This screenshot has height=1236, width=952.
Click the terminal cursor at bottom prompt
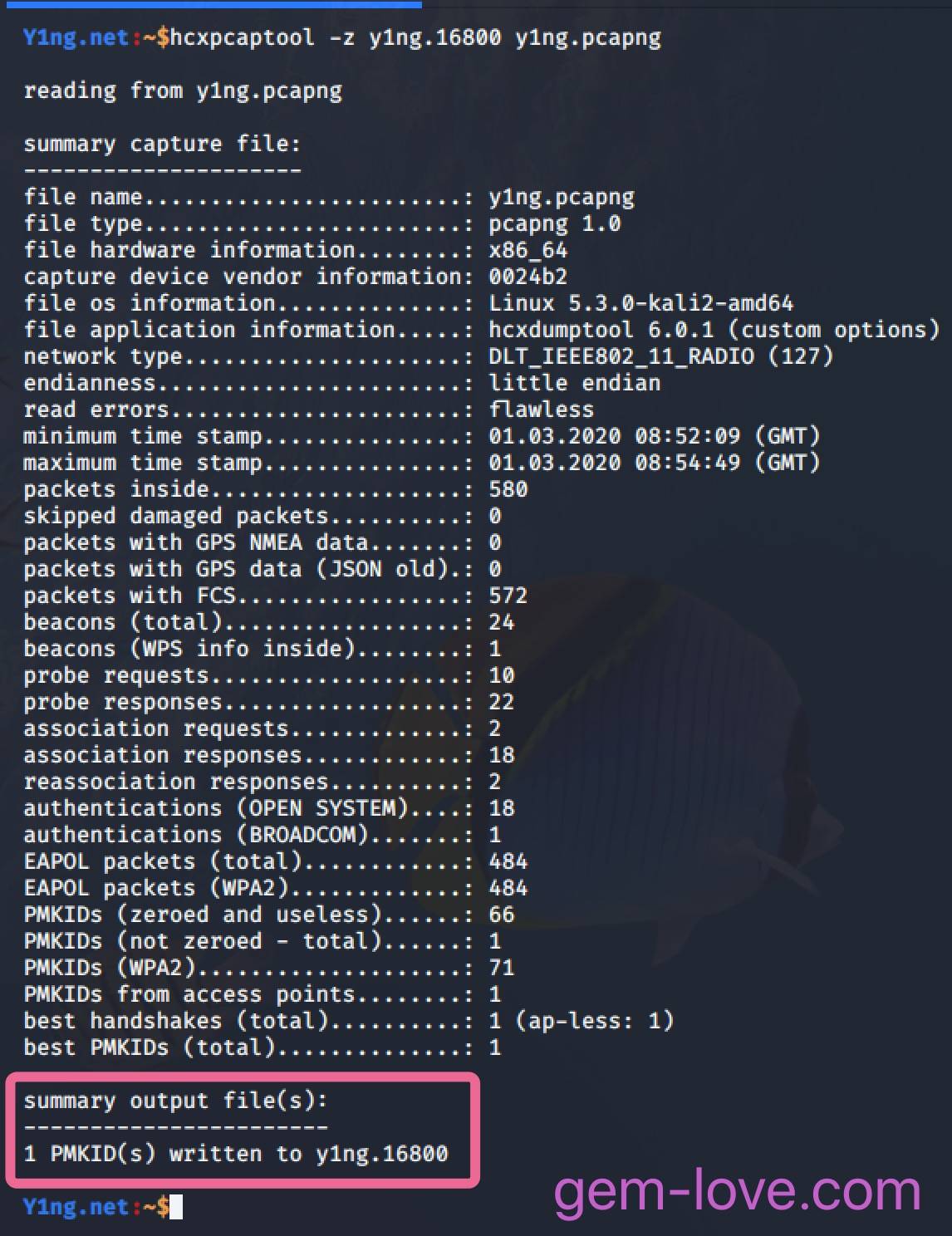click(176, 1207)
